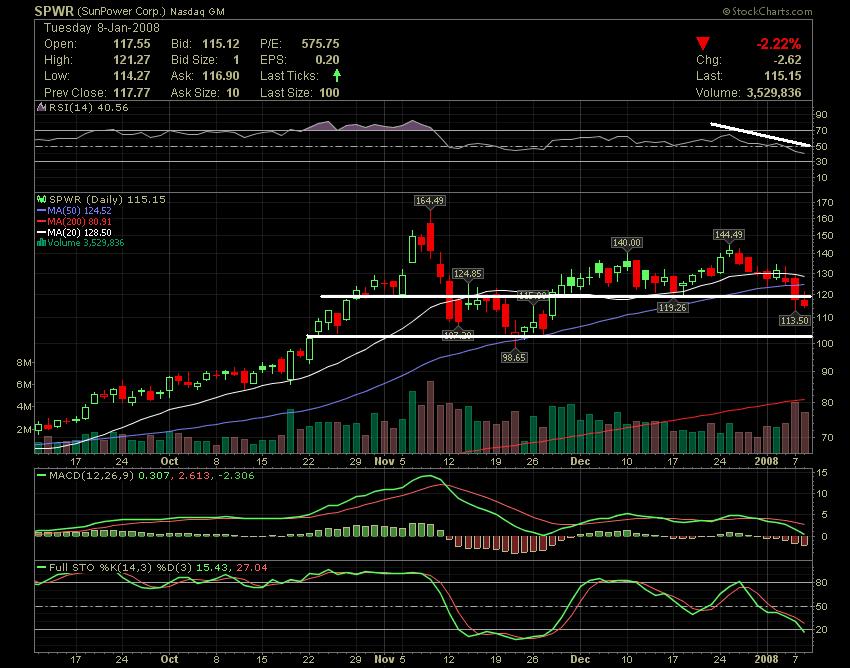850x668 pixels.
Task: Click the 8M volume axis label
Action: [x=24, y=362]
